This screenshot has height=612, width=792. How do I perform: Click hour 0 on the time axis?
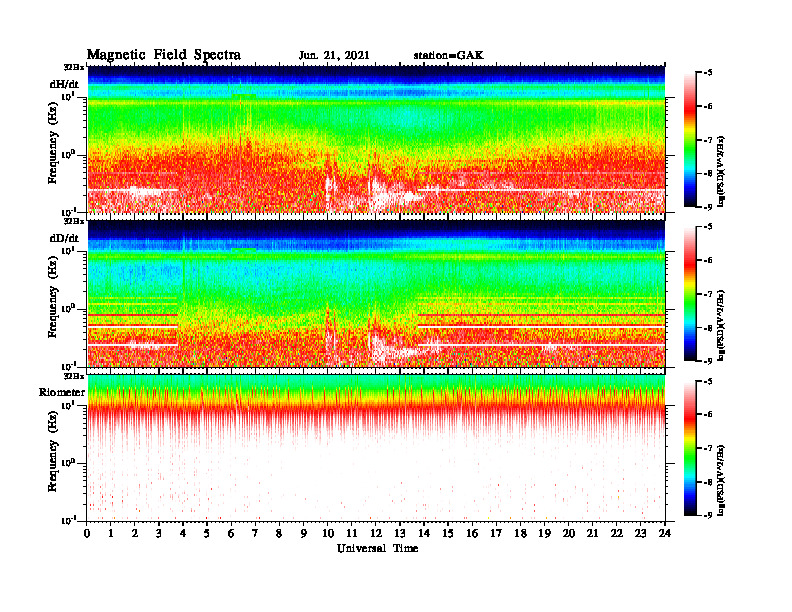tap(87, 533)
